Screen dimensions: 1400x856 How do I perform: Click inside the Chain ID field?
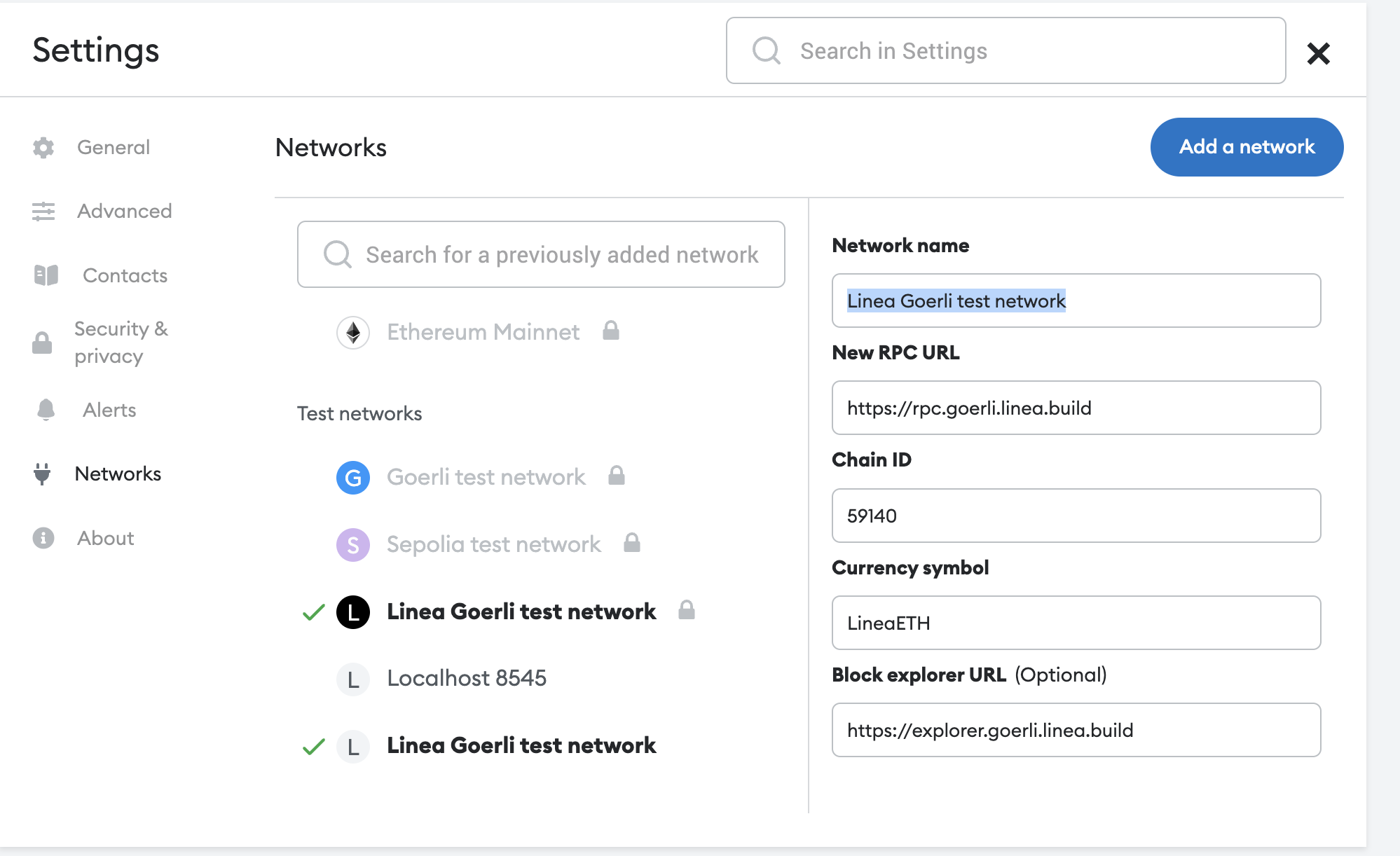pyautogui.click(x=1076, y=516)
